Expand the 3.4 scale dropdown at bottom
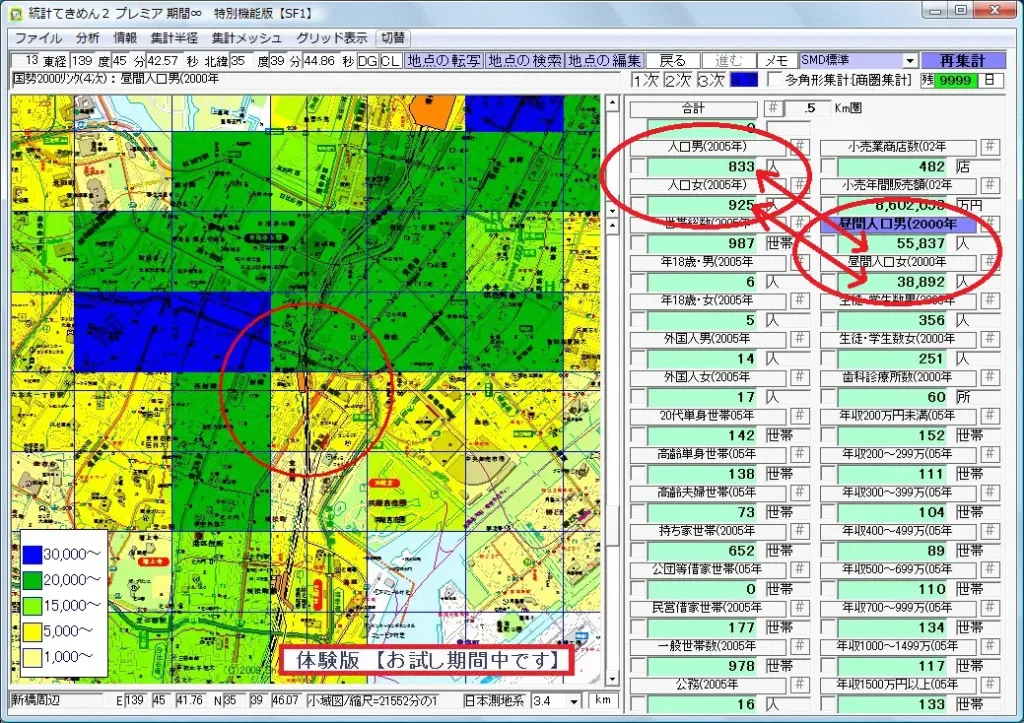This screenshot has width=1024, height=723. [573, 701]
